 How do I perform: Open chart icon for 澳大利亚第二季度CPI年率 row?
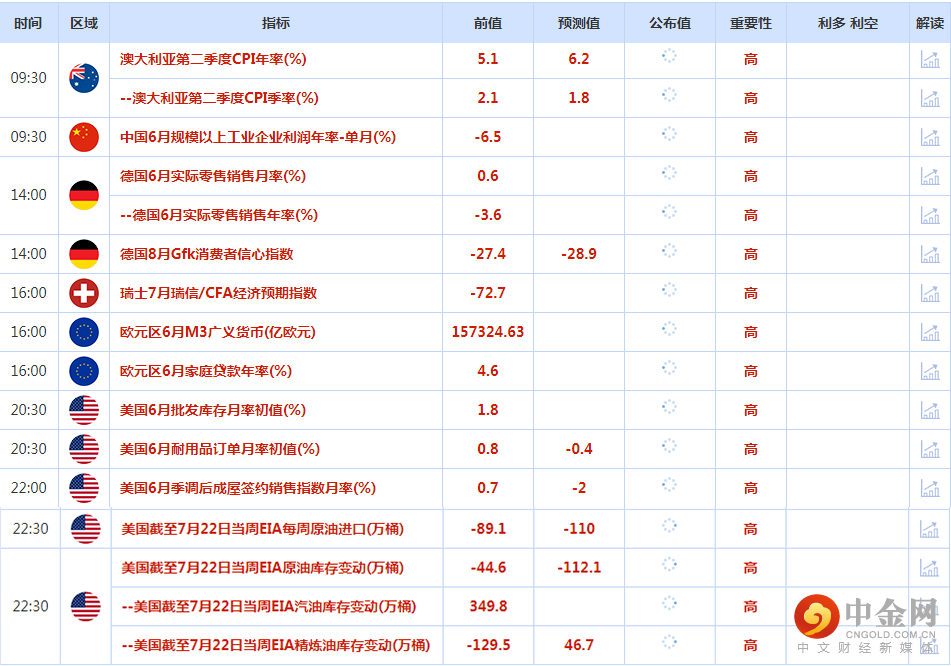click(x=930, y=59)
